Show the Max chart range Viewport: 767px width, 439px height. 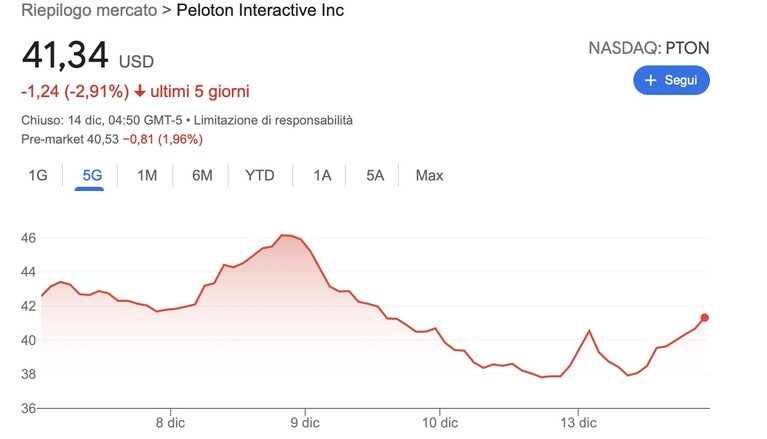pos(429,175)
